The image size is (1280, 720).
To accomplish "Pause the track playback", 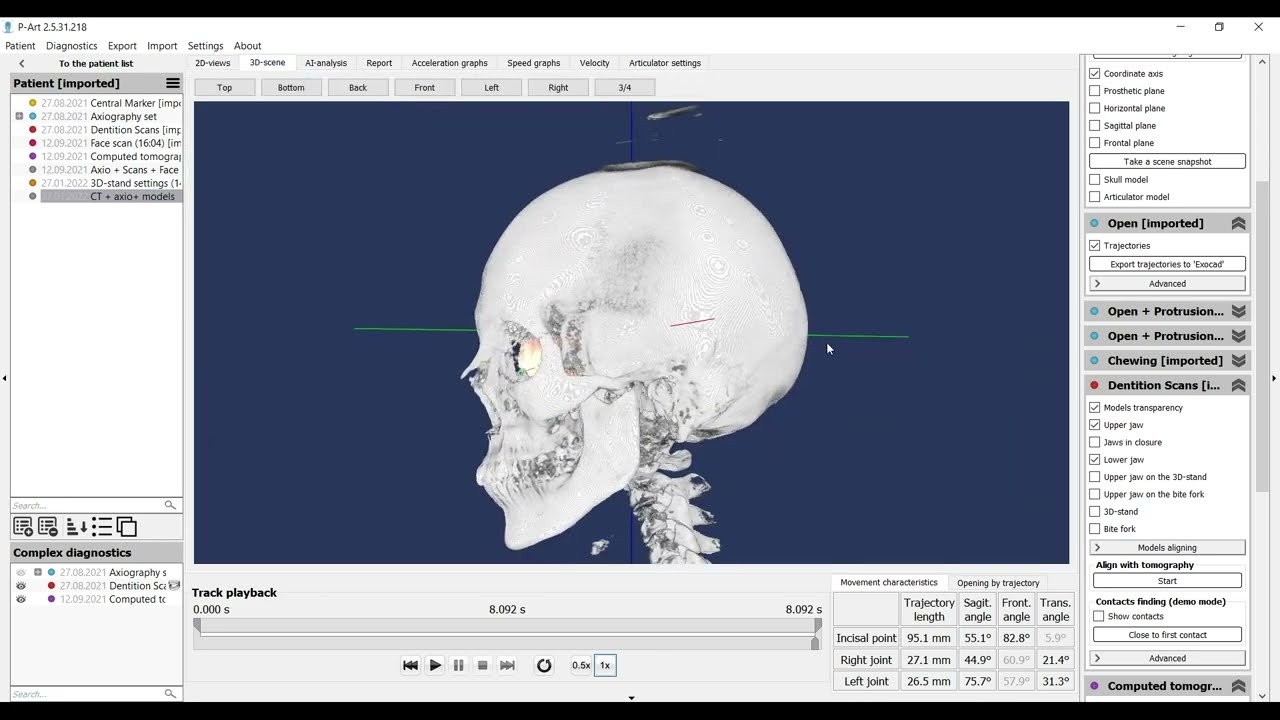I will pyautogui.click(x=459, y=665).
